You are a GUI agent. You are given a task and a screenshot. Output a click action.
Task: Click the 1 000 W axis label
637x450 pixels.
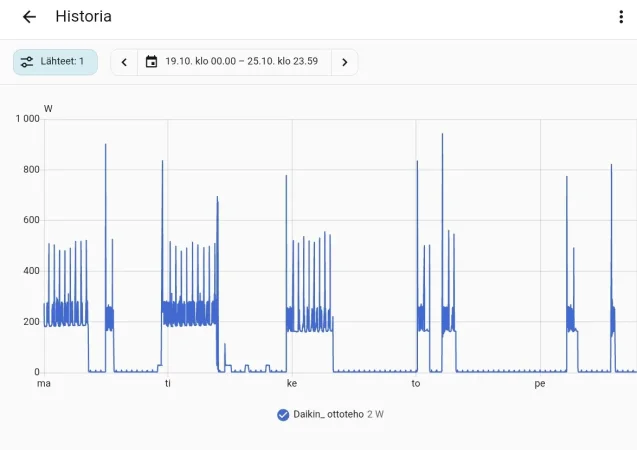28,119
